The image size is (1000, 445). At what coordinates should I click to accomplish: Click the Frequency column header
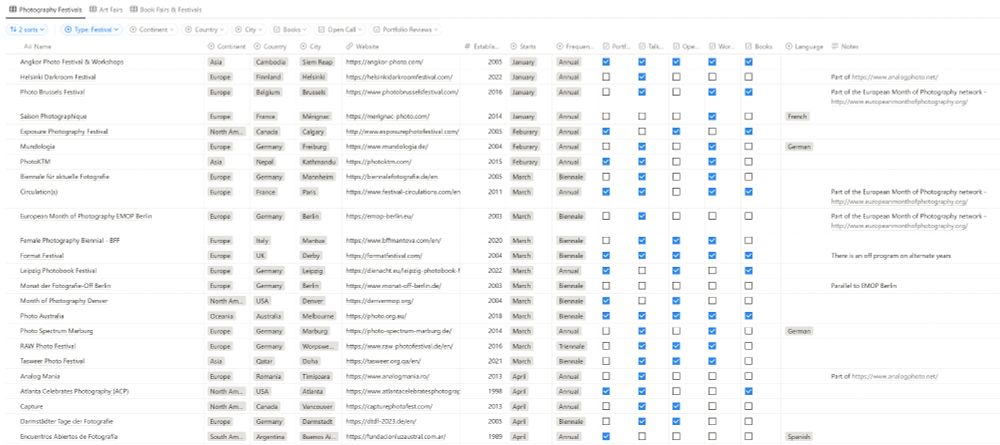[575, 47]
